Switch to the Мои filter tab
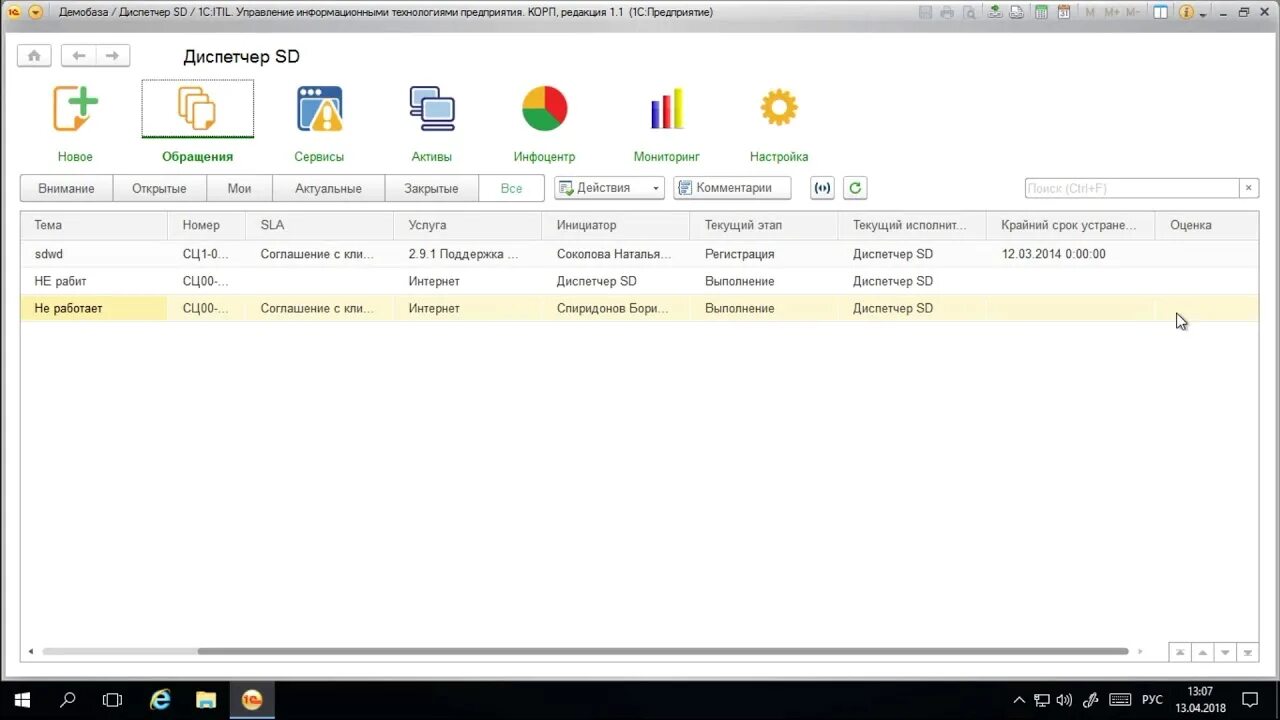Screen dimensions: 1280x720 tap(239, 188)
